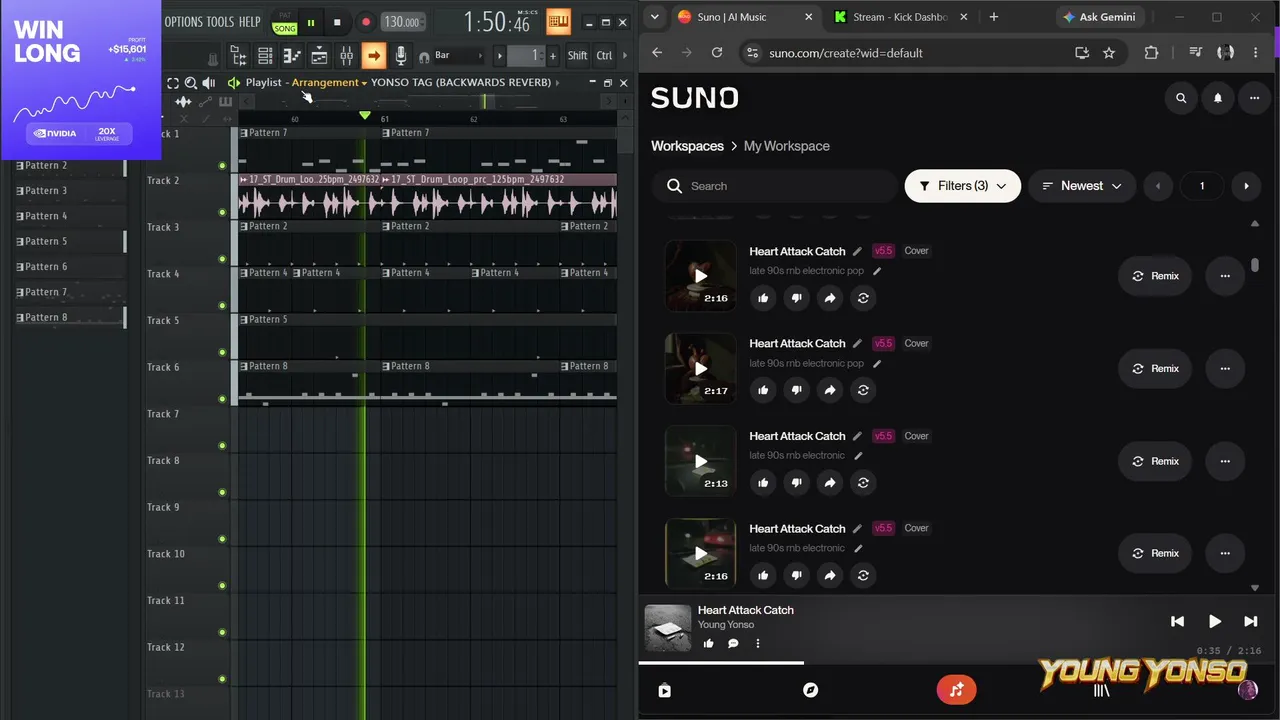Open Suno notifications bell
The width and height of the screenshot is (1280, 720).
click(x=1218, y=98)
